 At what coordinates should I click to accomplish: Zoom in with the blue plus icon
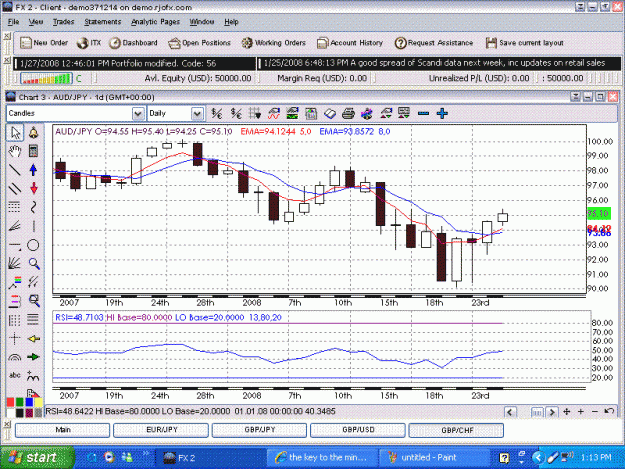(x=442, y=114)
